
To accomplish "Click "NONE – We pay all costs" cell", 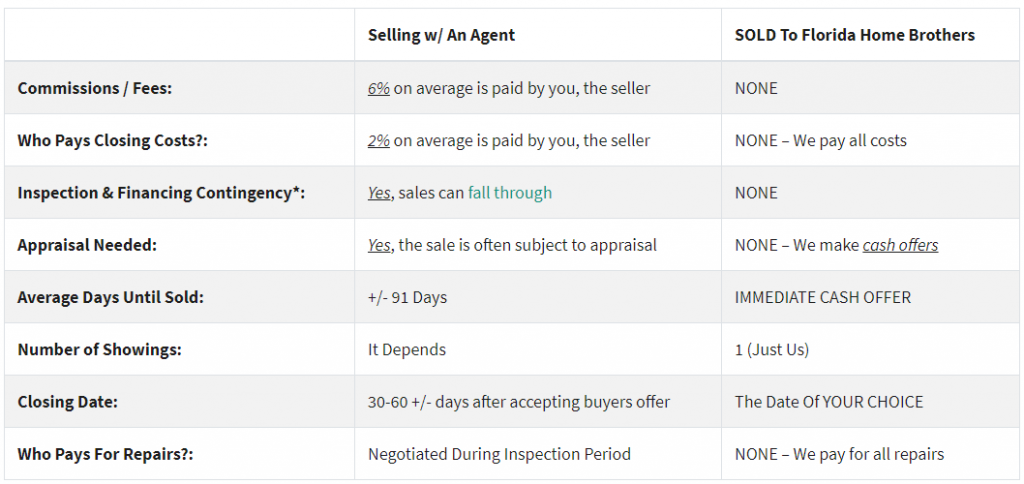I will 820,140.
